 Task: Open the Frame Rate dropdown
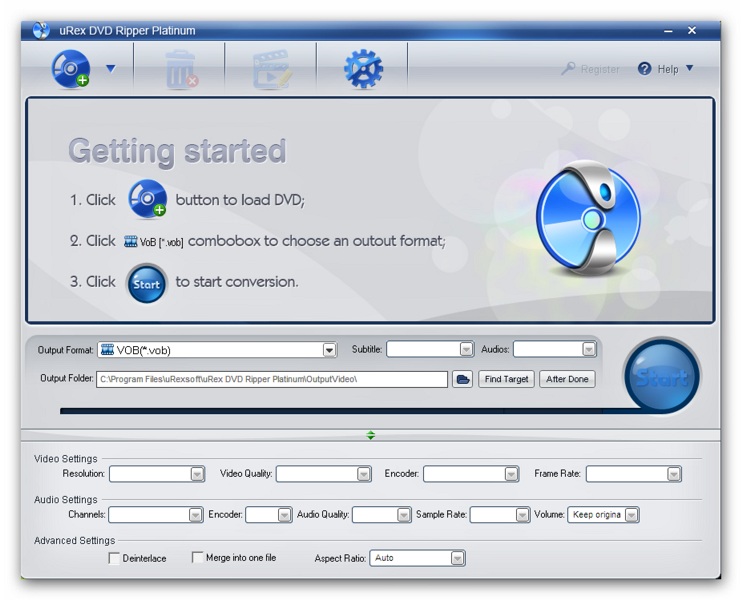(x=634, y=474)
